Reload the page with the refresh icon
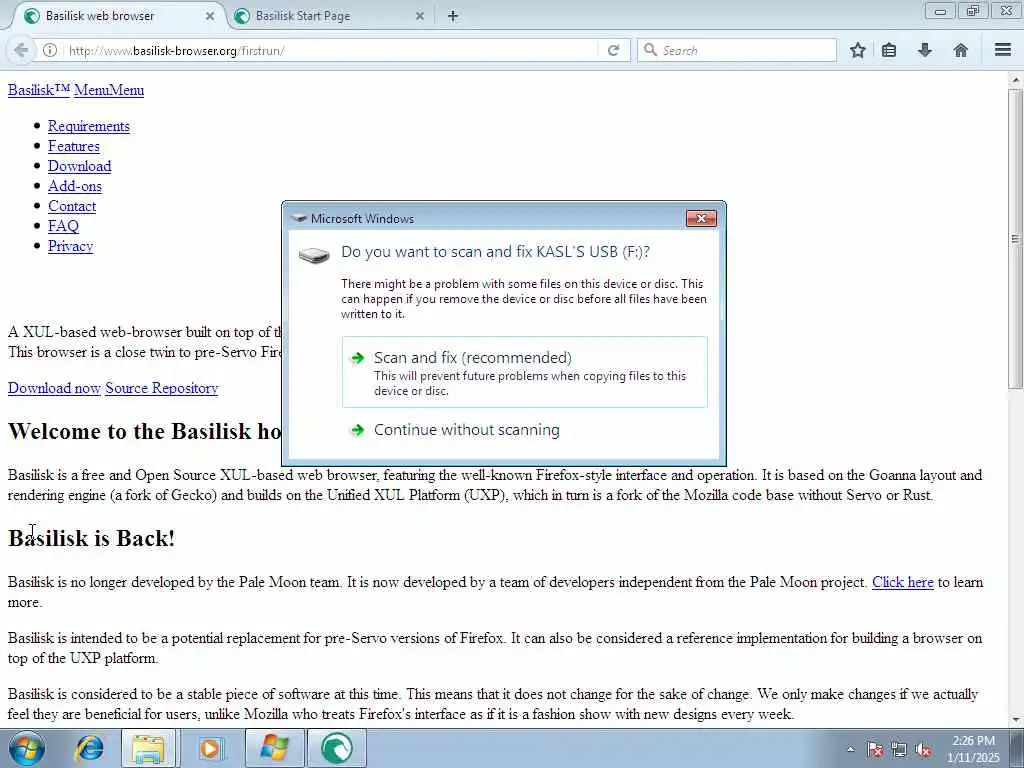The height and width of the screenshot is (768, 1024). (613, 50)
